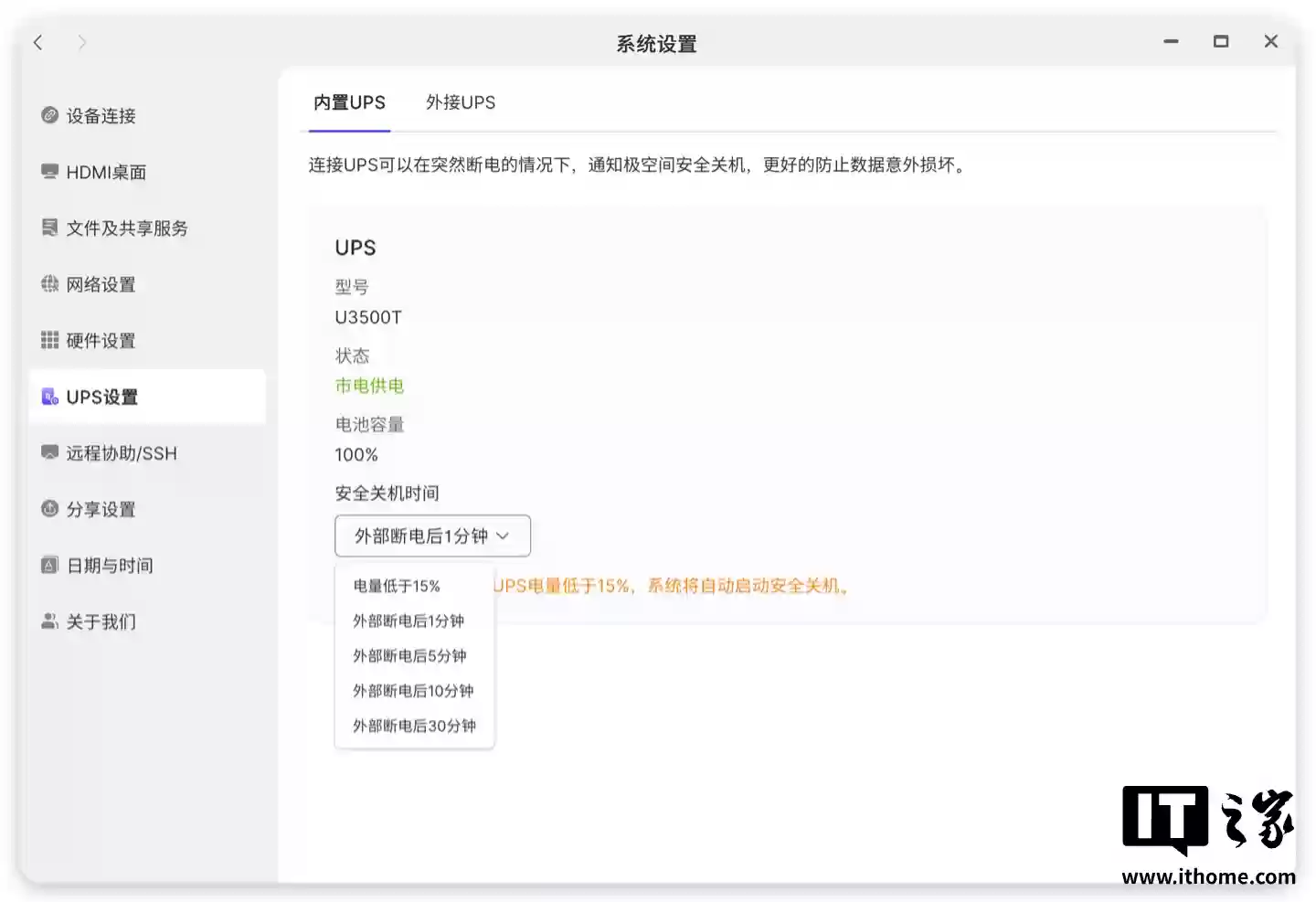Viewport: 1316px width, 902px height.
Task: Click the remote assistance/SSH icon
Action: tap(49, 452)
